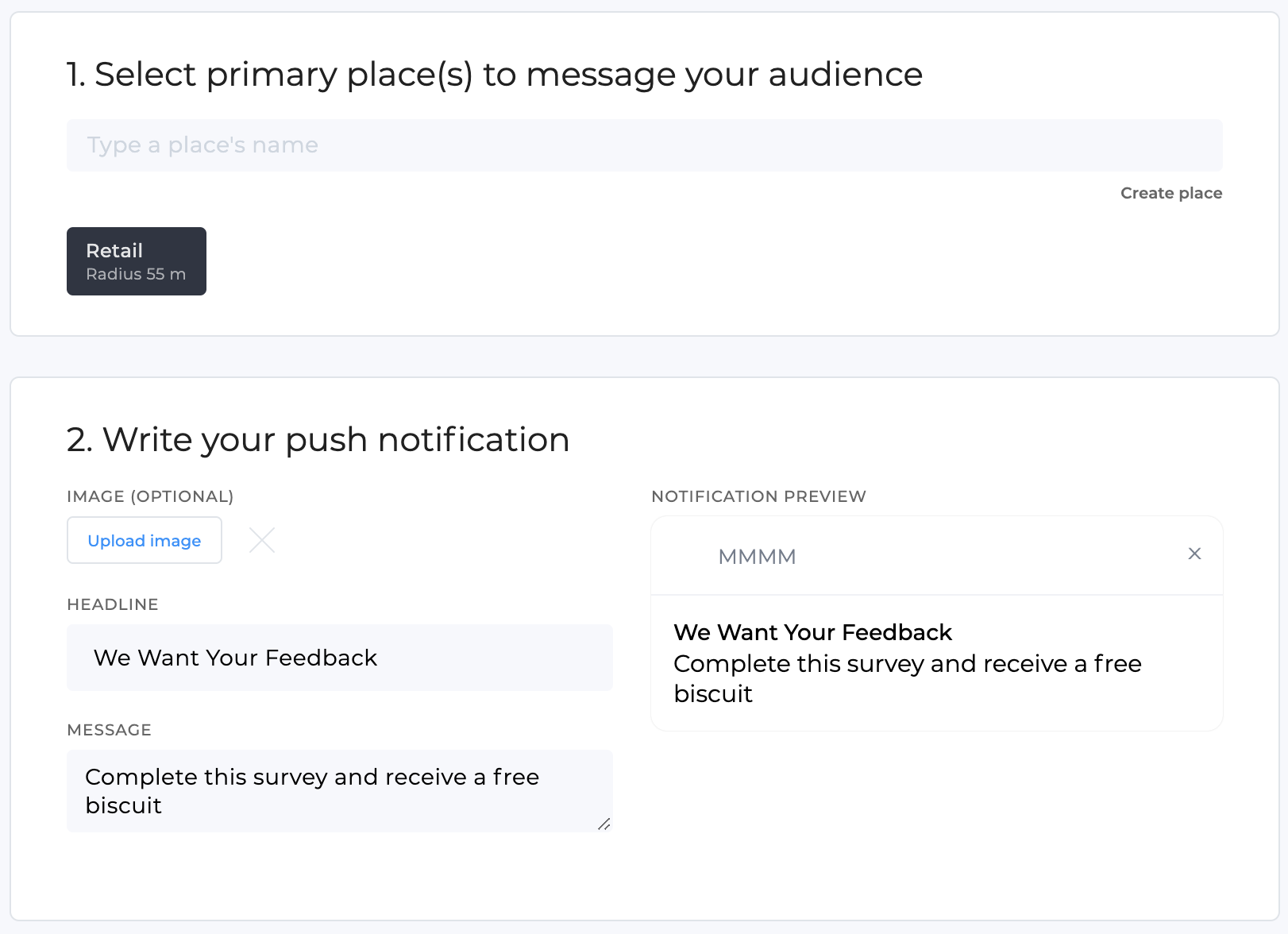Click into the Headline text field
Viewport: 1288px width, 934px height.
340,658
